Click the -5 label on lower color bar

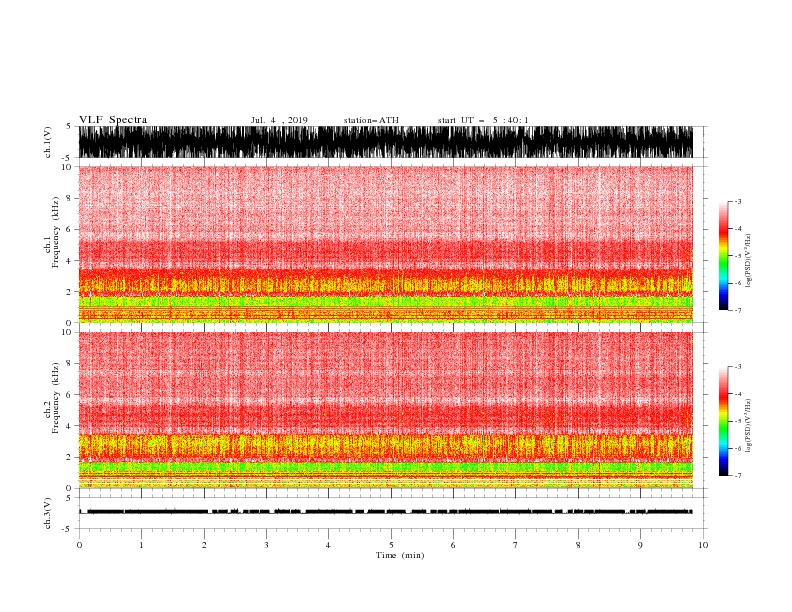(x=737, y=421)
